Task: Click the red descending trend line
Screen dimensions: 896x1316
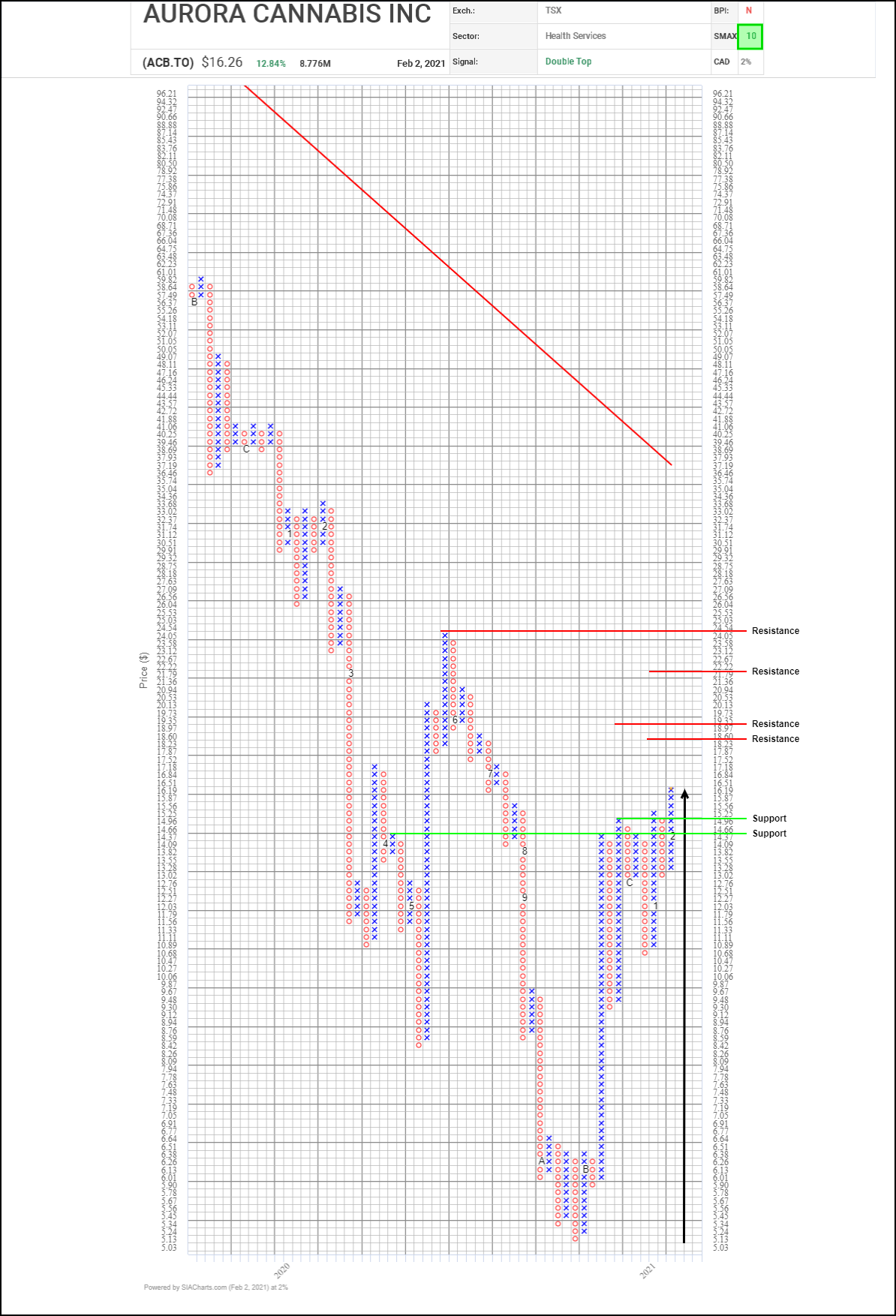Action: pyautogui.click(x=458, y=275)
